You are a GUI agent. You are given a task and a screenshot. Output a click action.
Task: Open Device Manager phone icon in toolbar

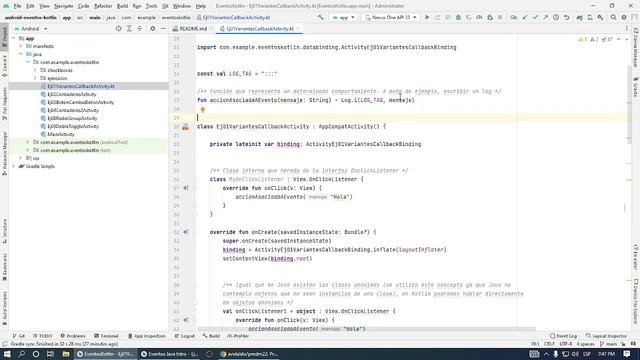[590, 18]
